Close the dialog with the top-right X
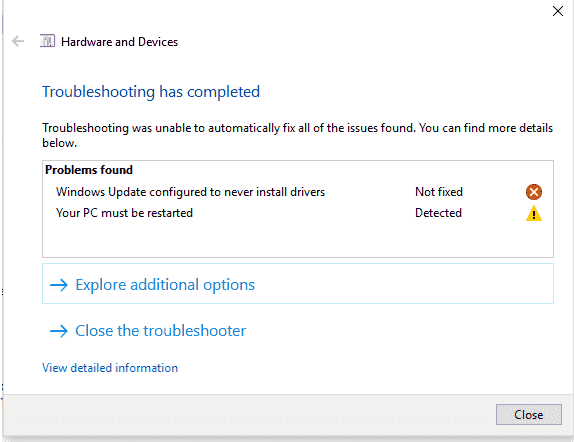574x442 pixels. [x=558, y=11]
